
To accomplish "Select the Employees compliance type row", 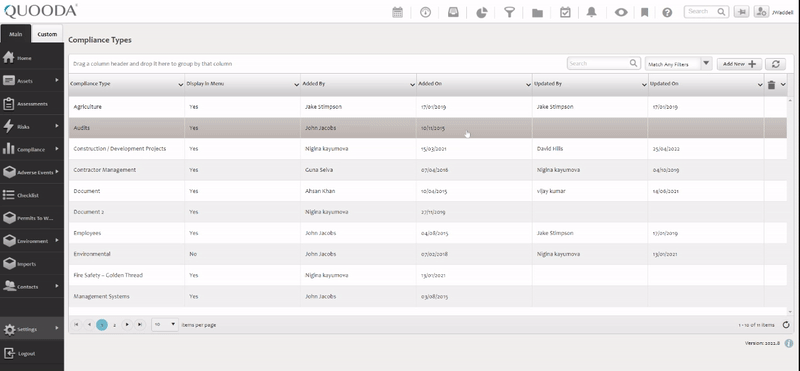I will [428, 233].
